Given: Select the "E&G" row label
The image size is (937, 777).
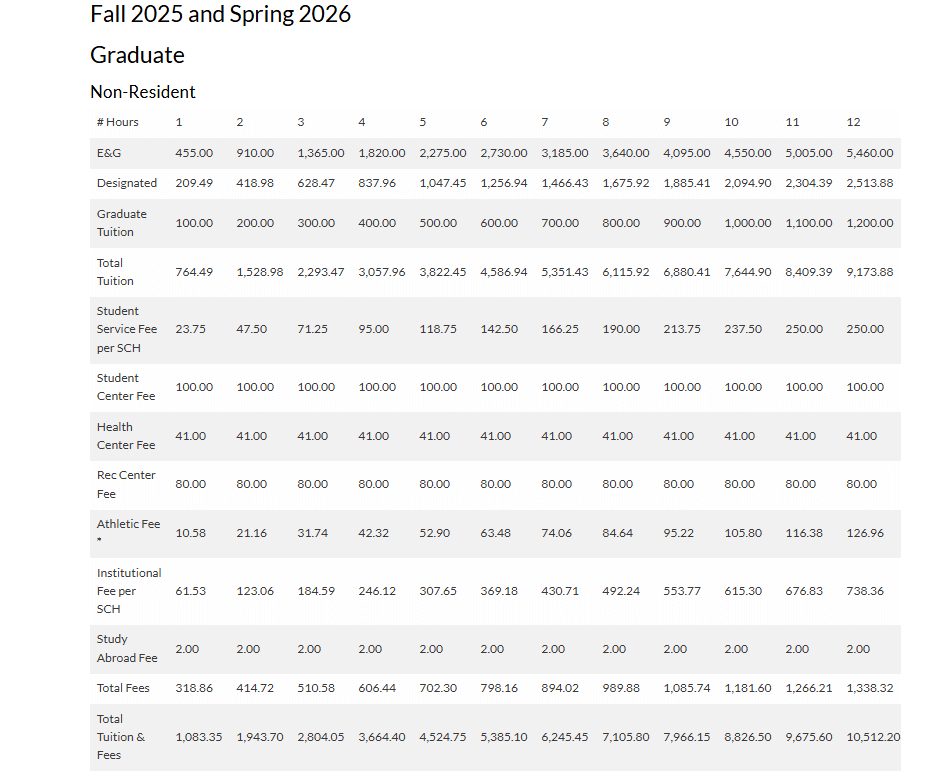Looking at the screenshot, I should point(108,153).
